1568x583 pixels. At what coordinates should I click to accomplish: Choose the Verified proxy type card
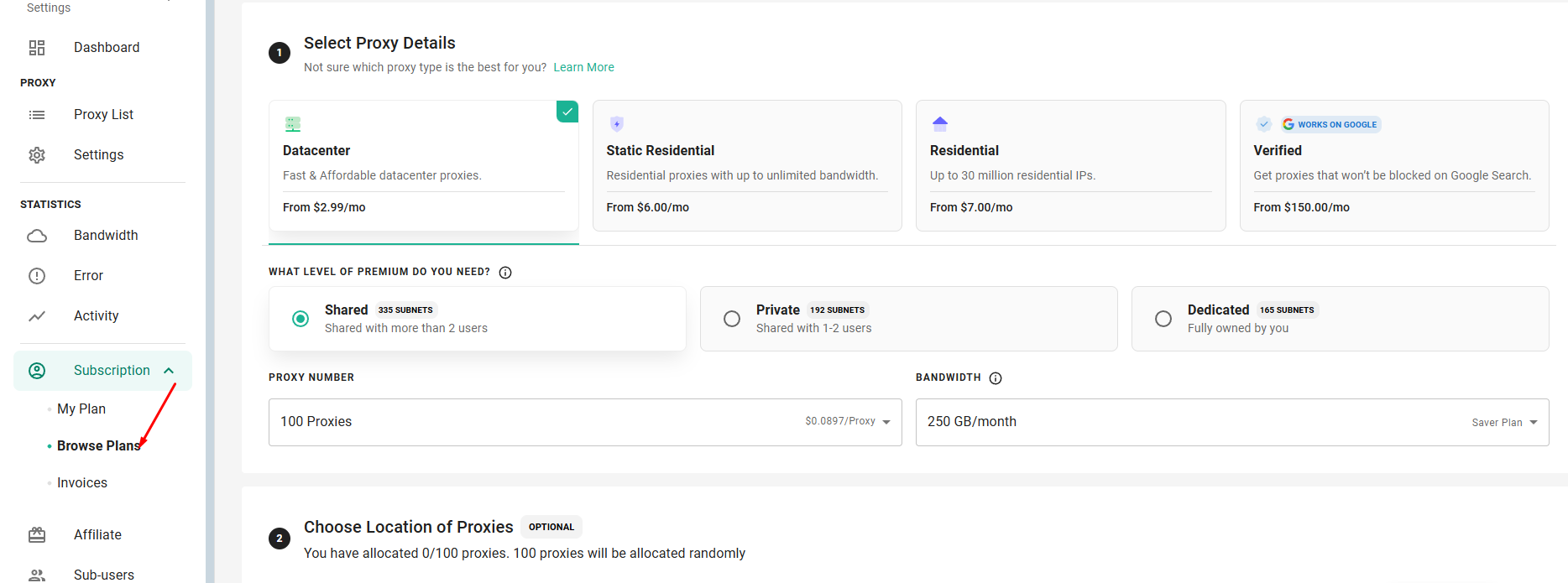pos(1393,166)
